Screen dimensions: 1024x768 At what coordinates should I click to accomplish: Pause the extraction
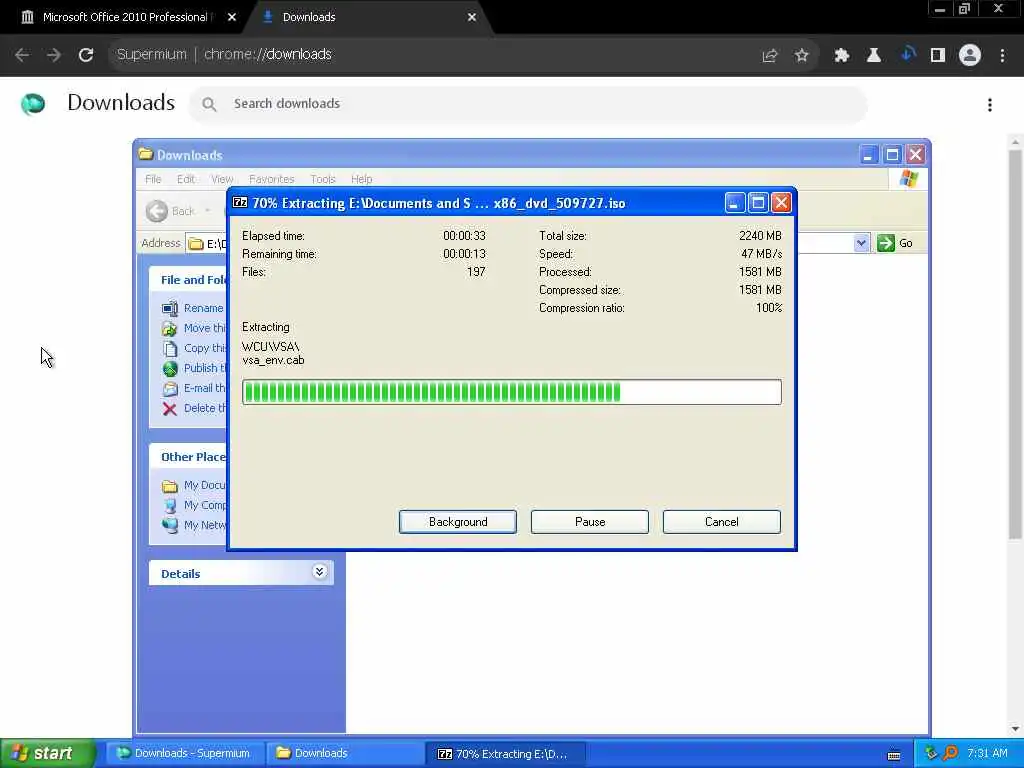click(590, 522)
